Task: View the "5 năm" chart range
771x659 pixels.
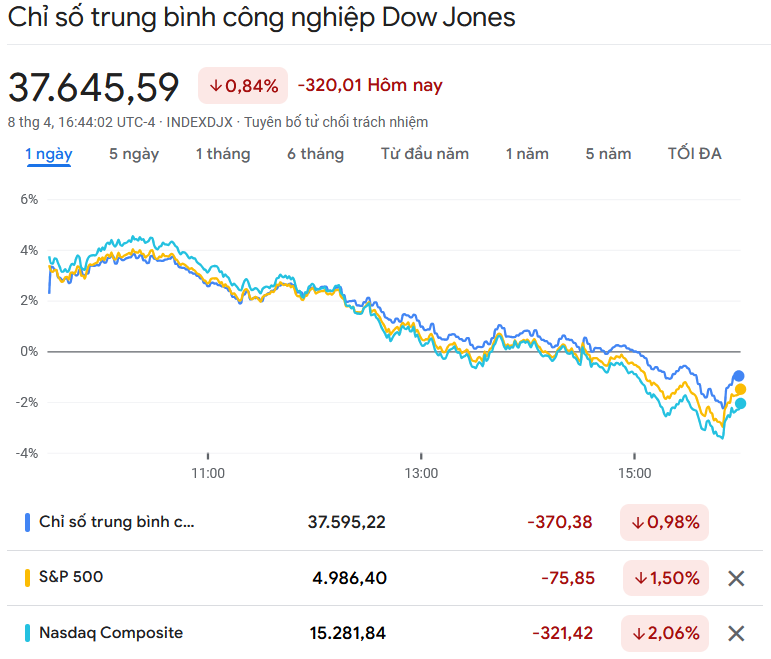Action: [609, 154]
